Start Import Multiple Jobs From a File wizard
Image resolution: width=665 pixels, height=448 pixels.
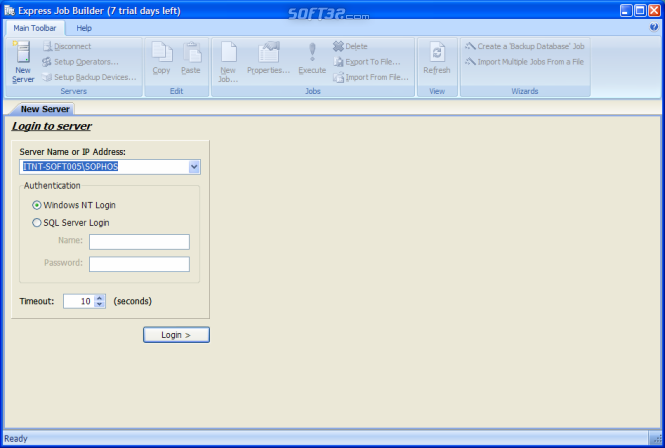[524, 62]
